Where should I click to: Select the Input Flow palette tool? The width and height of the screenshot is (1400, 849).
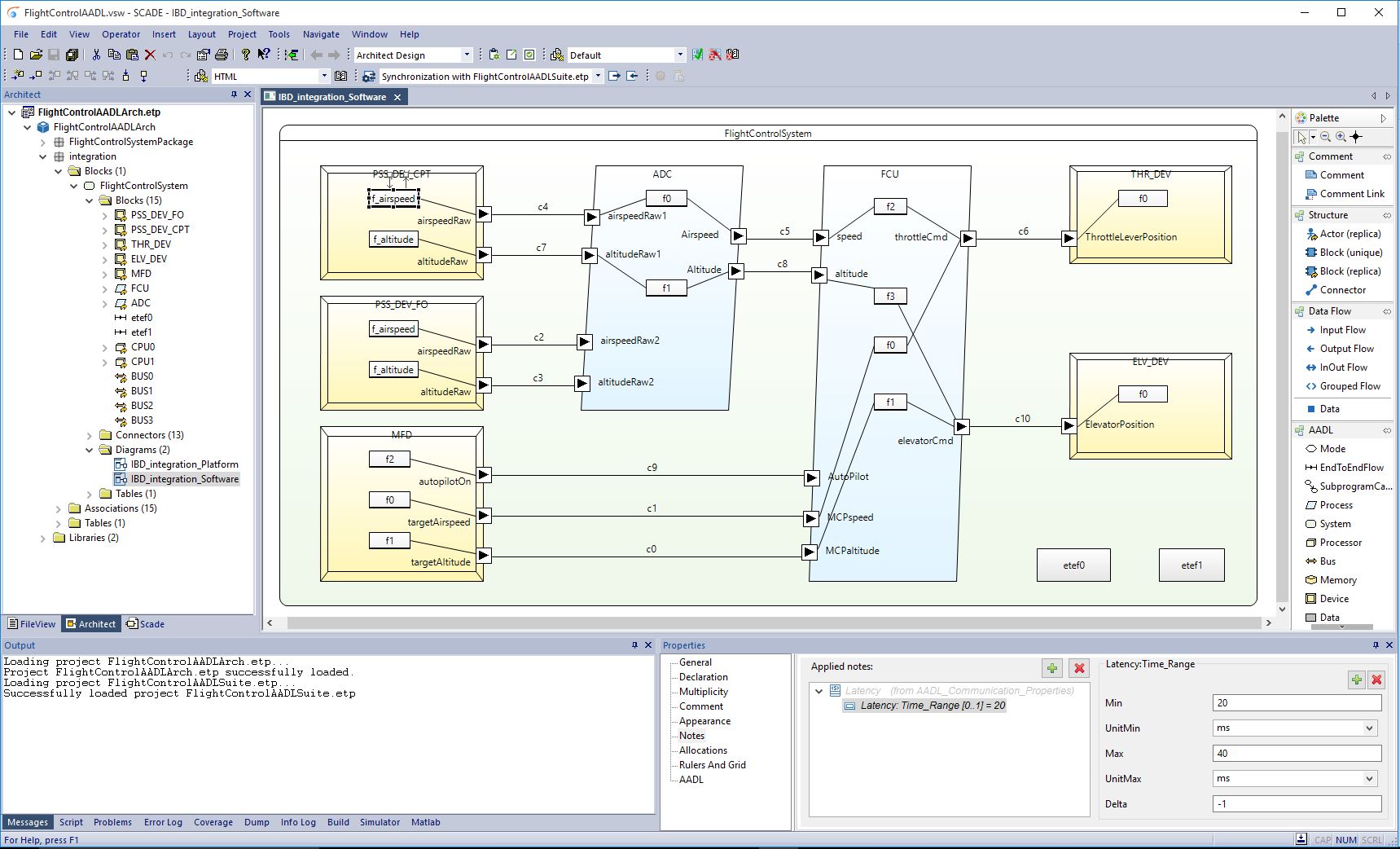(x=1336, y=330)
